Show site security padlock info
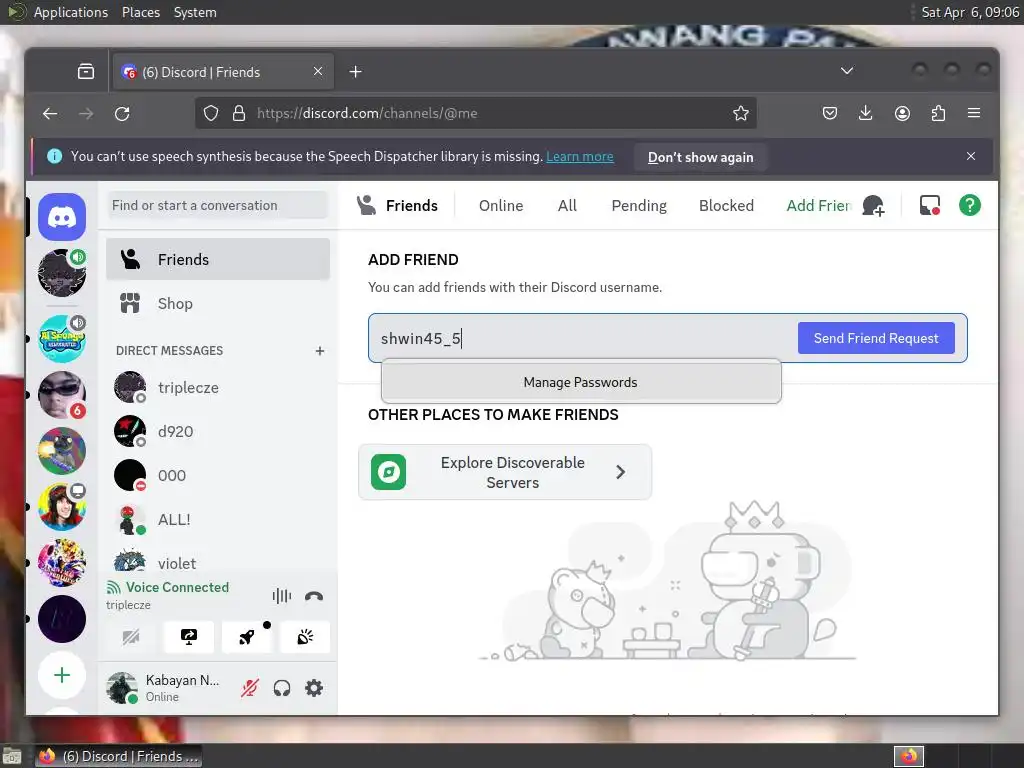The image size is (1024, 768). (x=239, y=114)
